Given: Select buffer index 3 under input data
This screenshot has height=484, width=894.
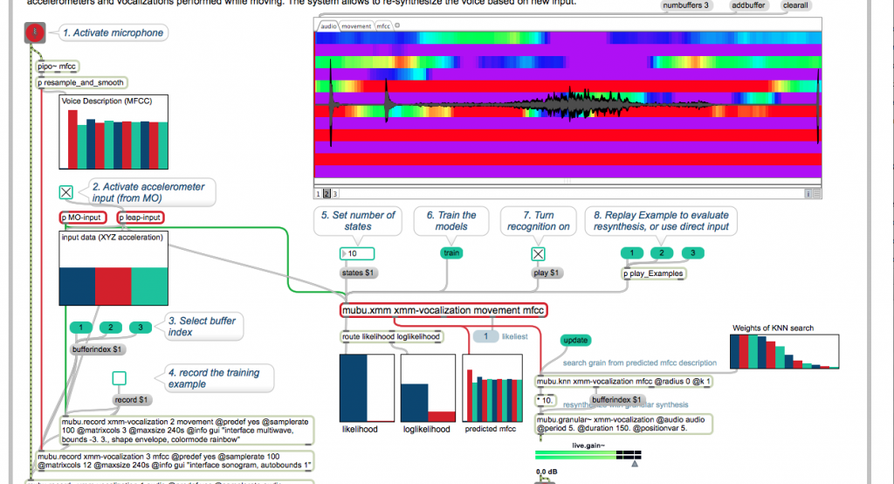Looking at the screenshot, I should 140,327.
